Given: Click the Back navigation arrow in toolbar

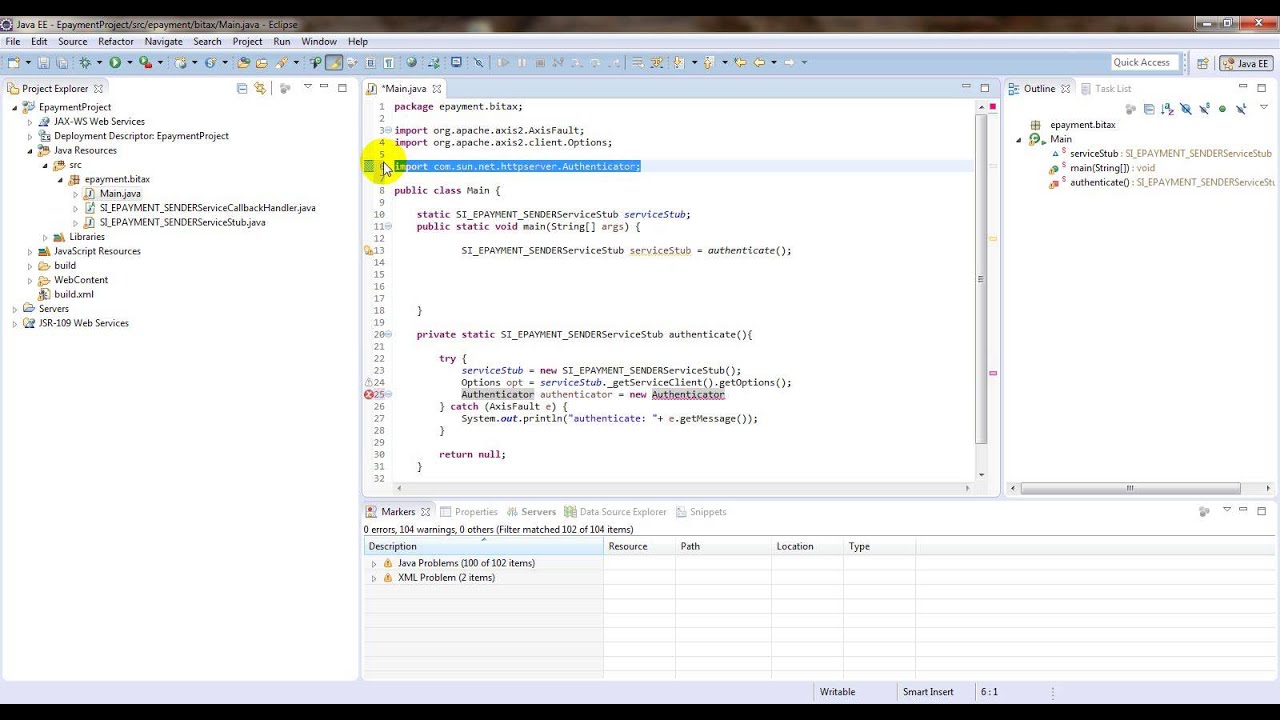Looking at the screenshot, I should point(759,62).
